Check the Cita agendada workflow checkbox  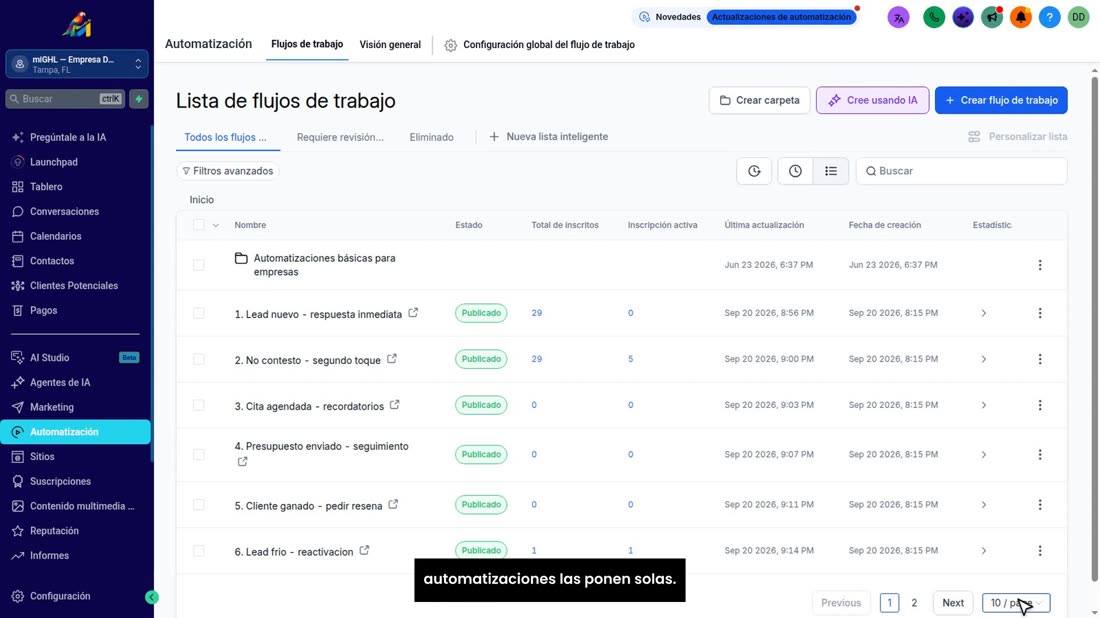pos(199,405)
